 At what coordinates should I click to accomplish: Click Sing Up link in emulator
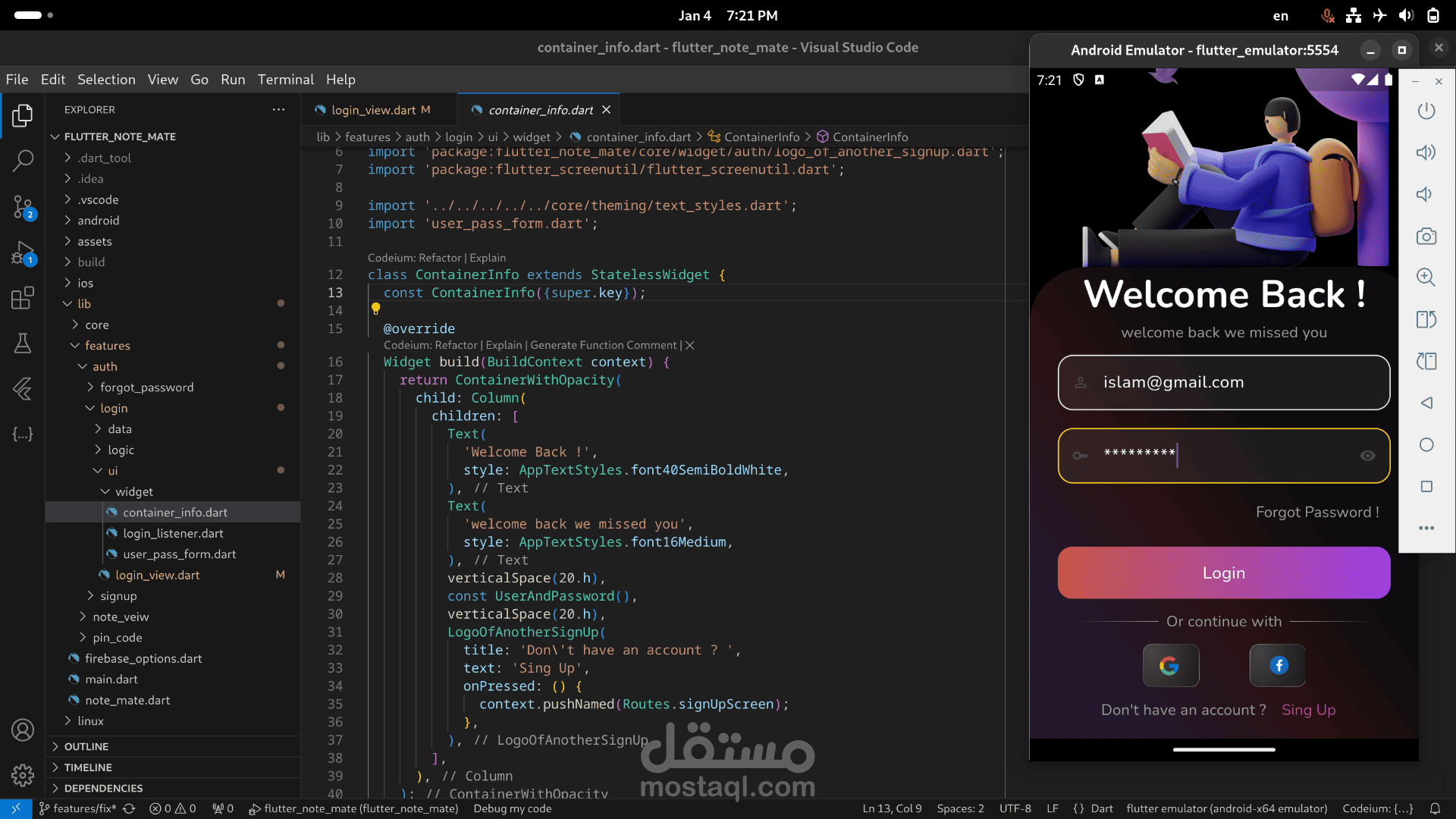tap(1308, 710)
